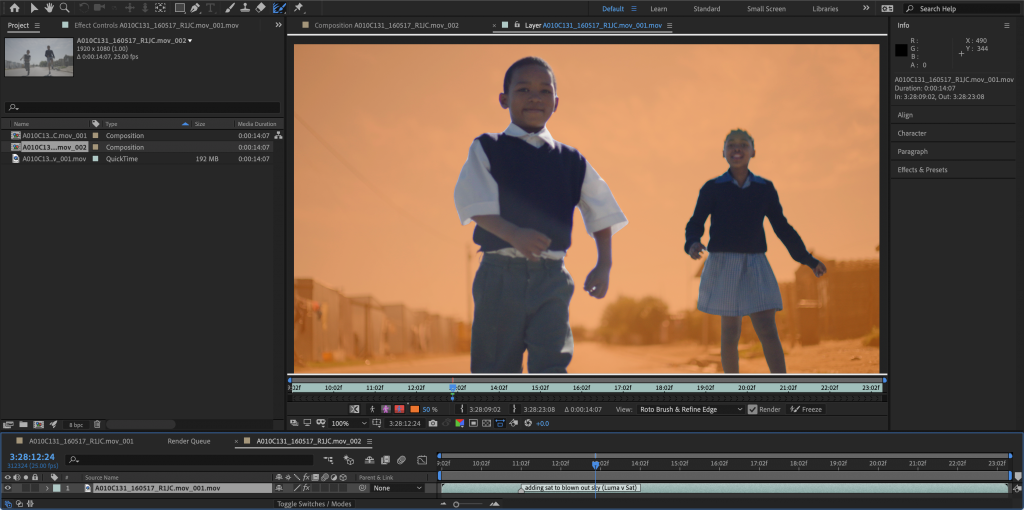This screenshot has height=510, width=1024.
Task: Hide the layer with the eye toggle
Action: click(8, 488)
